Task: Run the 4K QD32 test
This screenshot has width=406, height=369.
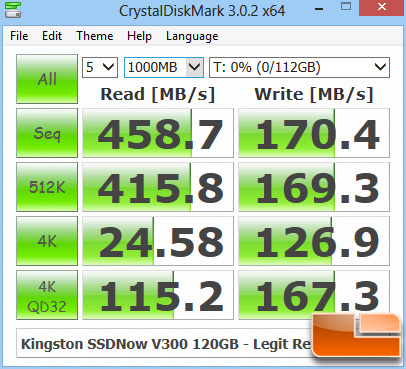Action: (x=47, y=295)
